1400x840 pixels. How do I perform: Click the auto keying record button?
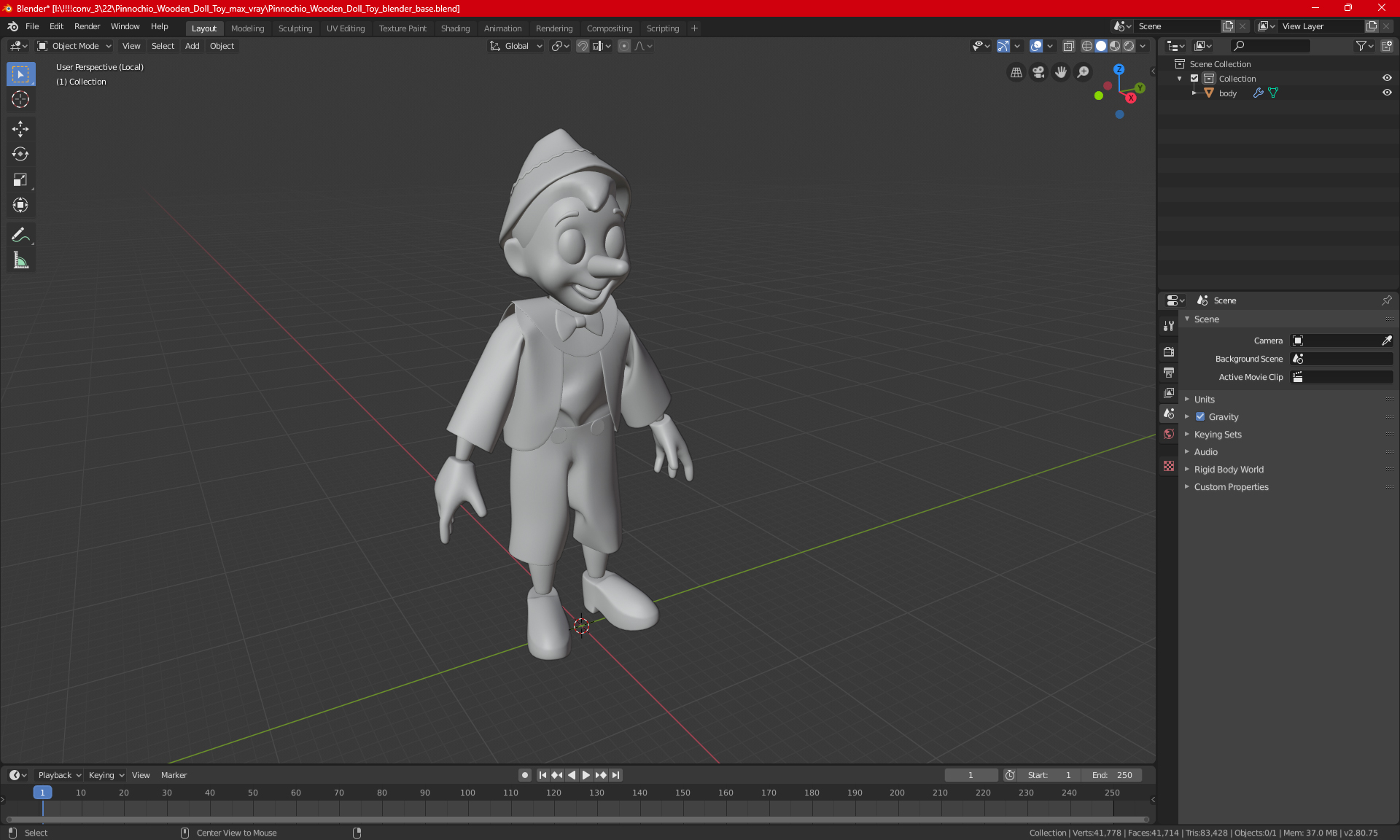[524, 775]
